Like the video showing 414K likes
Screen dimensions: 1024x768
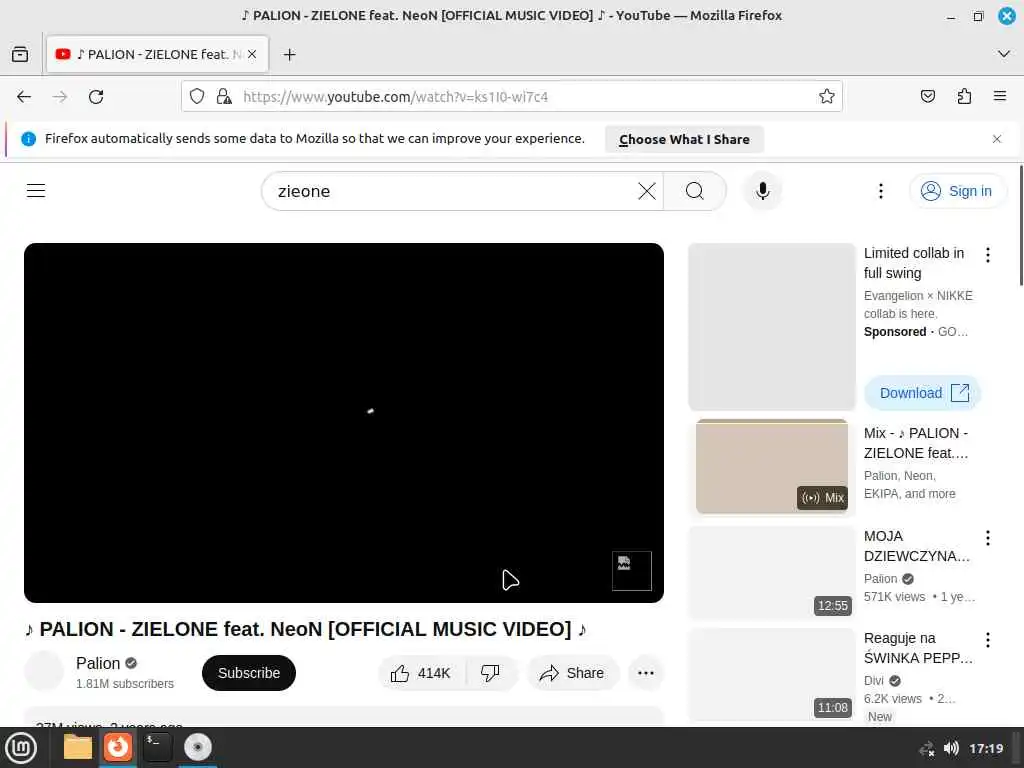[421, 673]
